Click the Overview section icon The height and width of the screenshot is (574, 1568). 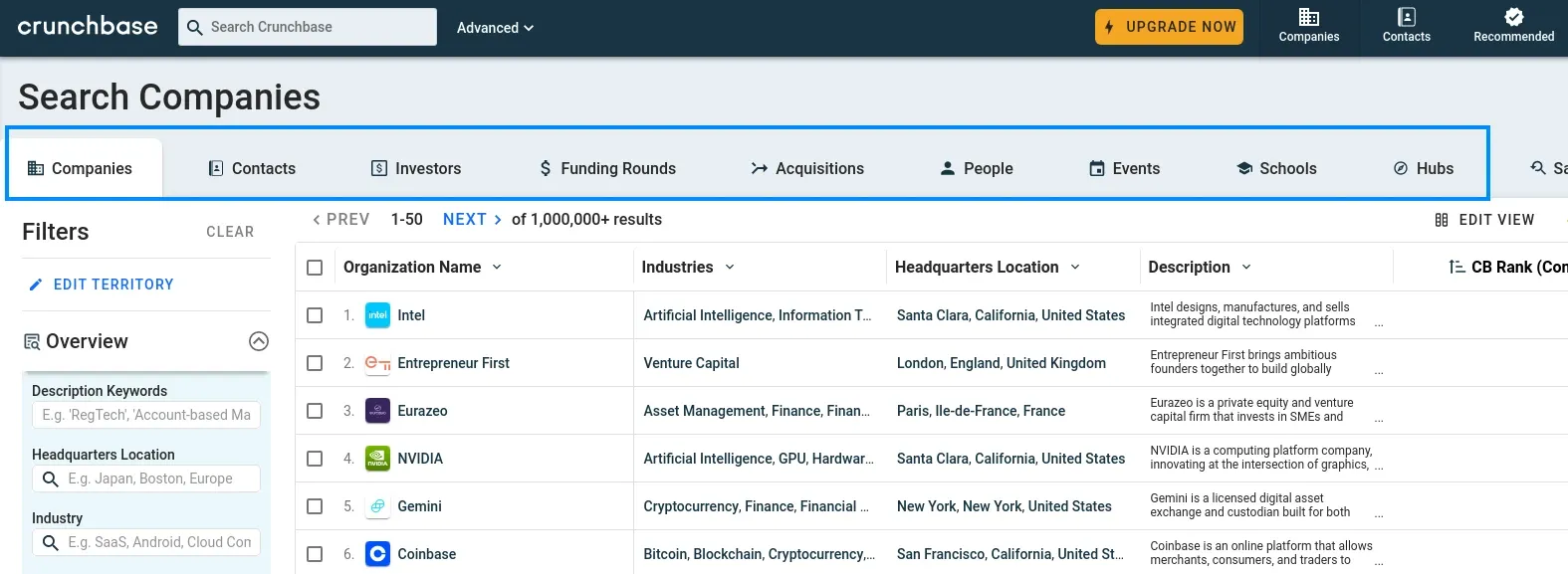(32, 342)
